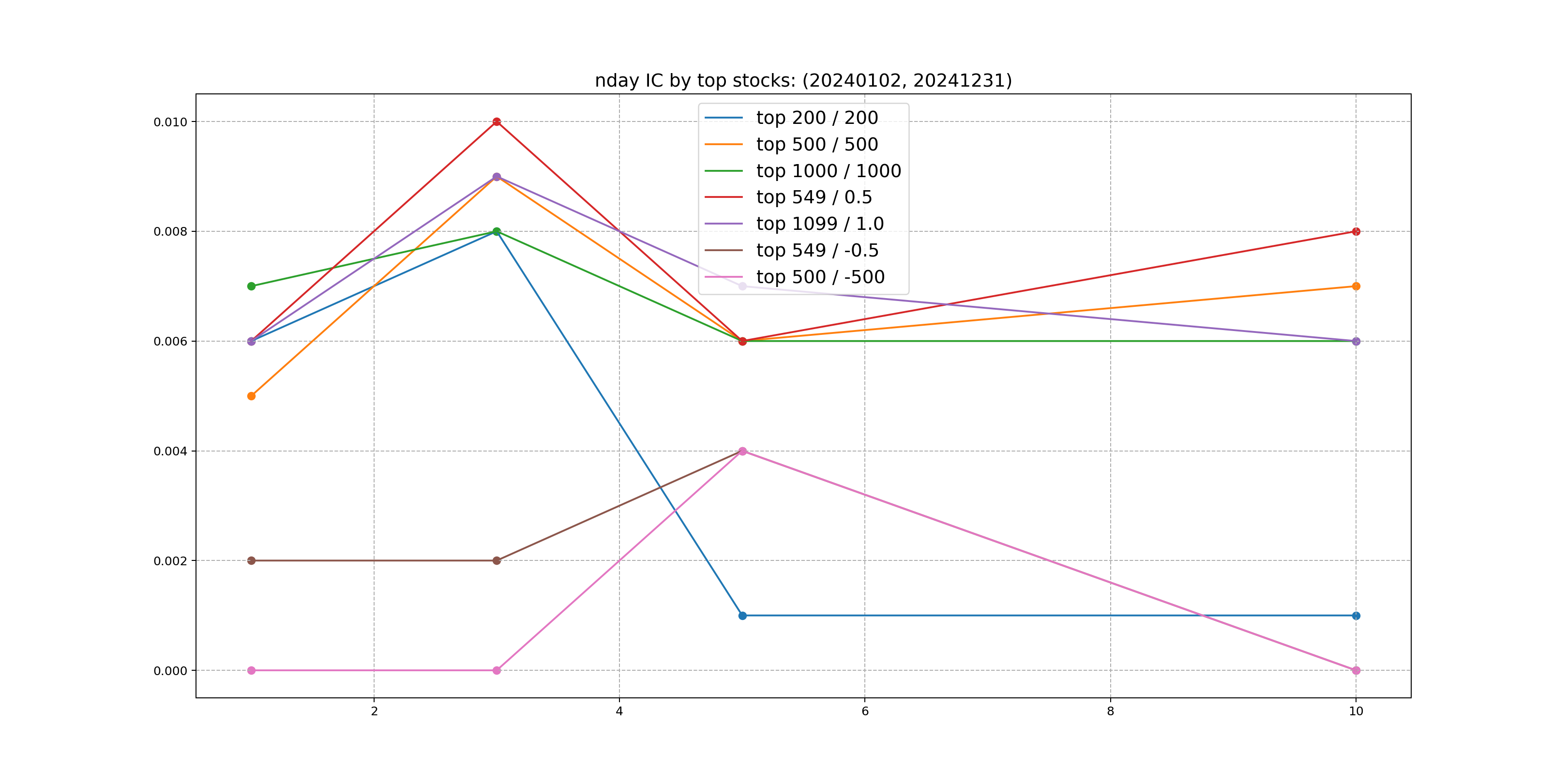The image size is (1568, 784).
Task: Click the 'top 1000 / 1000' legend label
Action: pos(828,171)
